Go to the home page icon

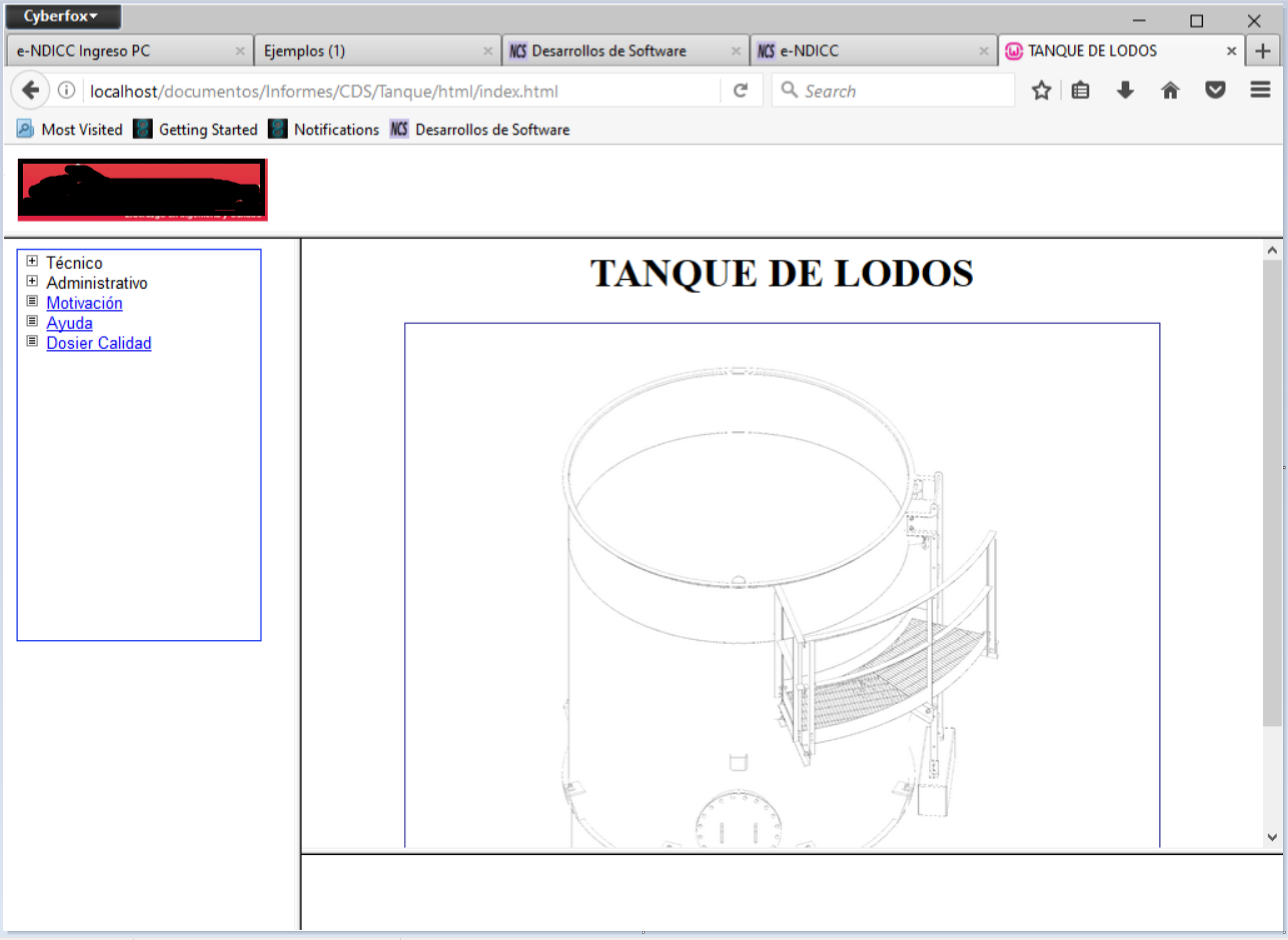pyautogui.click(x=1169, y=91)
